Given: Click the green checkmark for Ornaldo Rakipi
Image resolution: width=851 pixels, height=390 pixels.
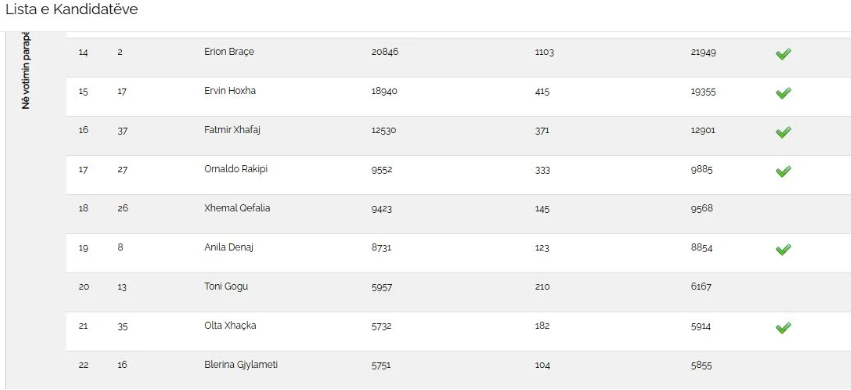Looking at the screenshot, I should click(783, 171).
